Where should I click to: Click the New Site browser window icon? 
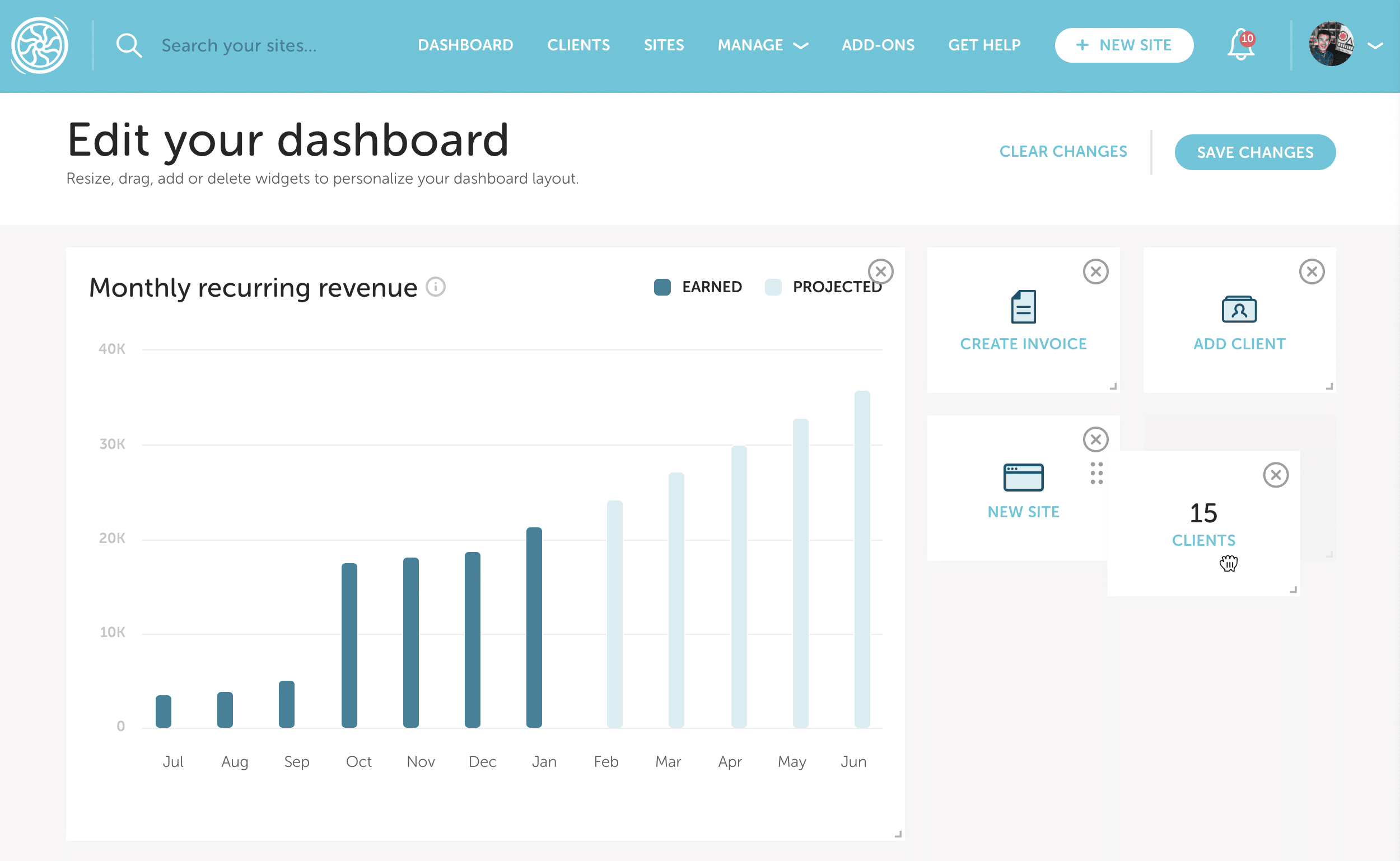point(1023,477)
